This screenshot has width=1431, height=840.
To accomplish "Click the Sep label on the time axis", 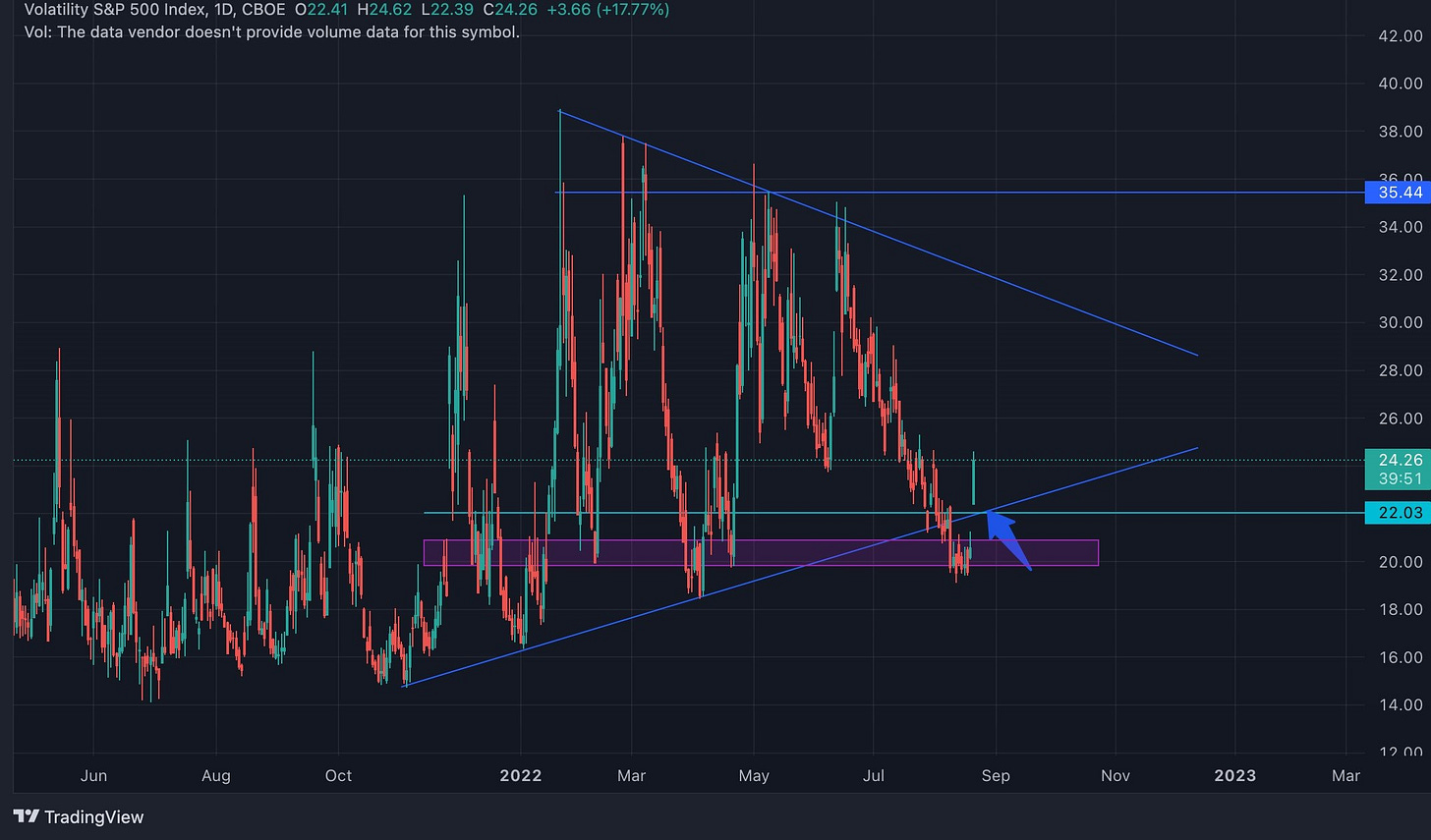I will (x=996, y=776).
